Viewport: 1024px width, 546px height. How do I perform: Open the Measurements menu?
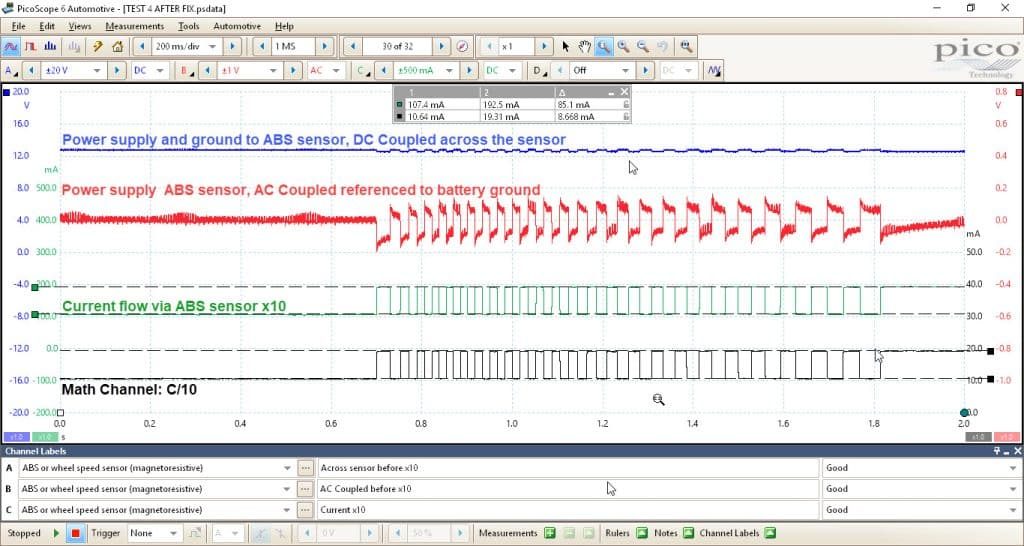tap(135, 26)
